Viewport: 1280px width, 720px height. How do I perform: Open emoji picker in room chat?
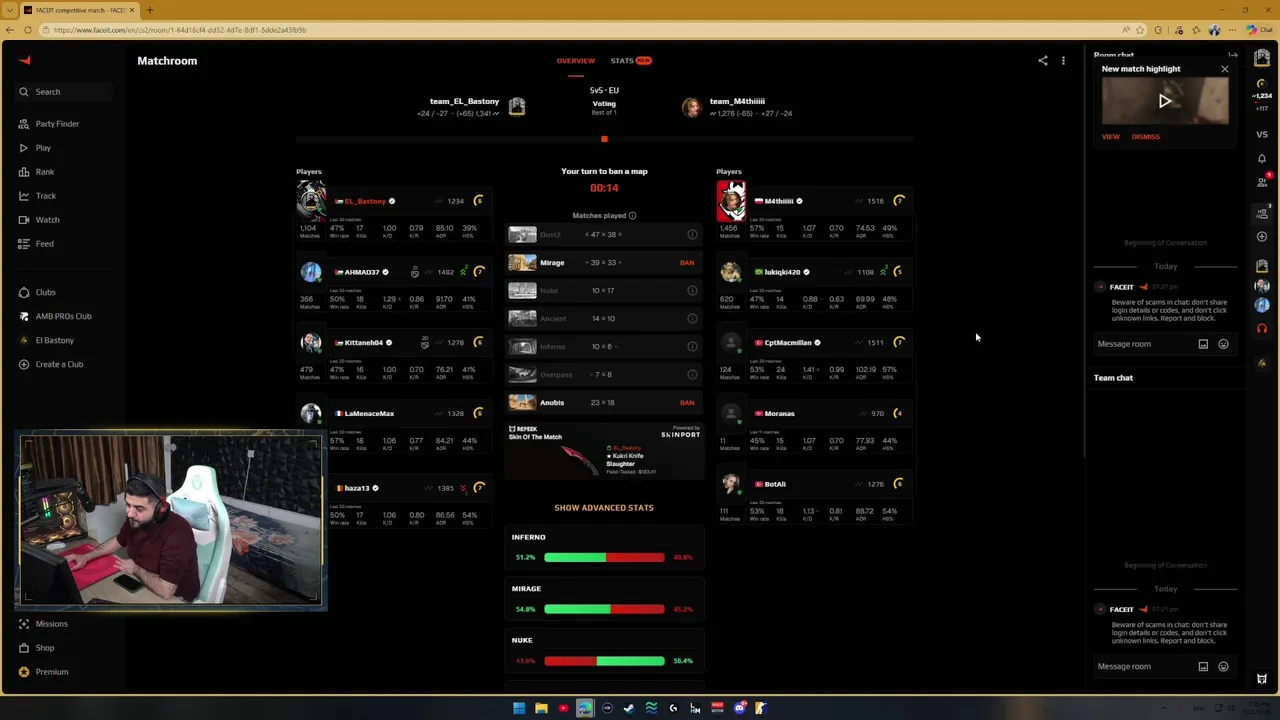[1223, 344]
